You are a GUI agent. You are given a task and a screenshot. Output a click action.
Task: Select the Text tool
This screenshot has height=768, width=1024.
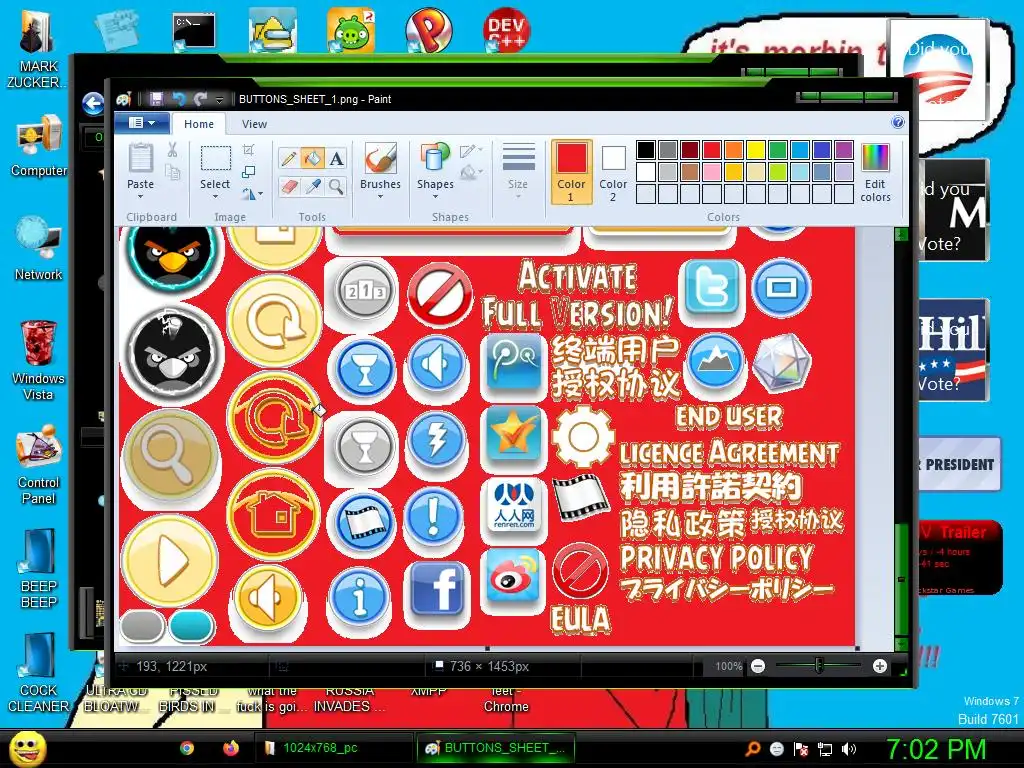pyautogui.click(x=336, y=159)
